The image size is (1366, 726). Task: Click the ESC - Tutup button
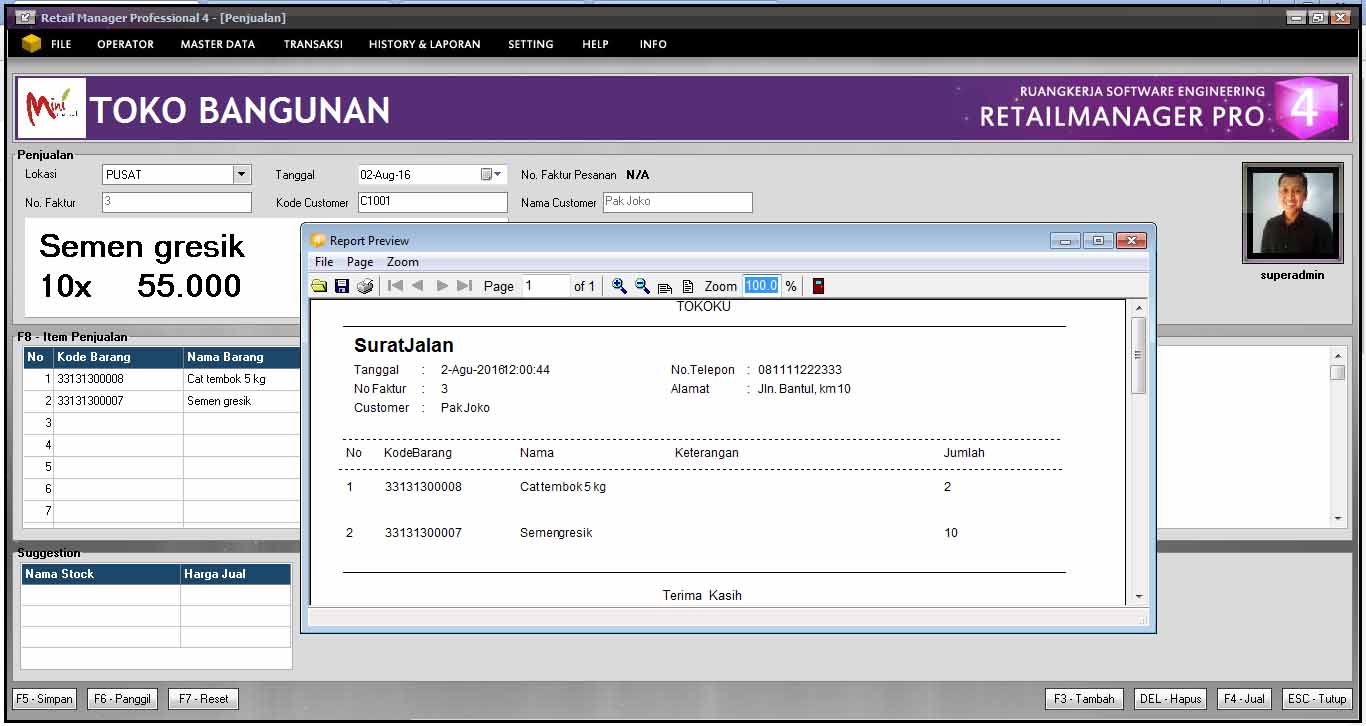click(x=1317, y=699)
